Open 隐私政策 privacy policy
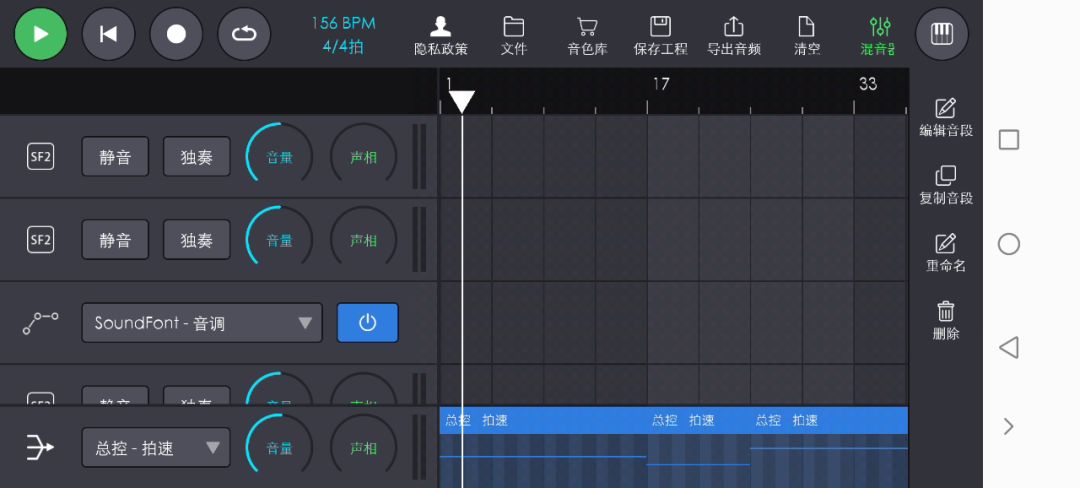The height and width of the screenshot is (488, 1080). (441, 35)
